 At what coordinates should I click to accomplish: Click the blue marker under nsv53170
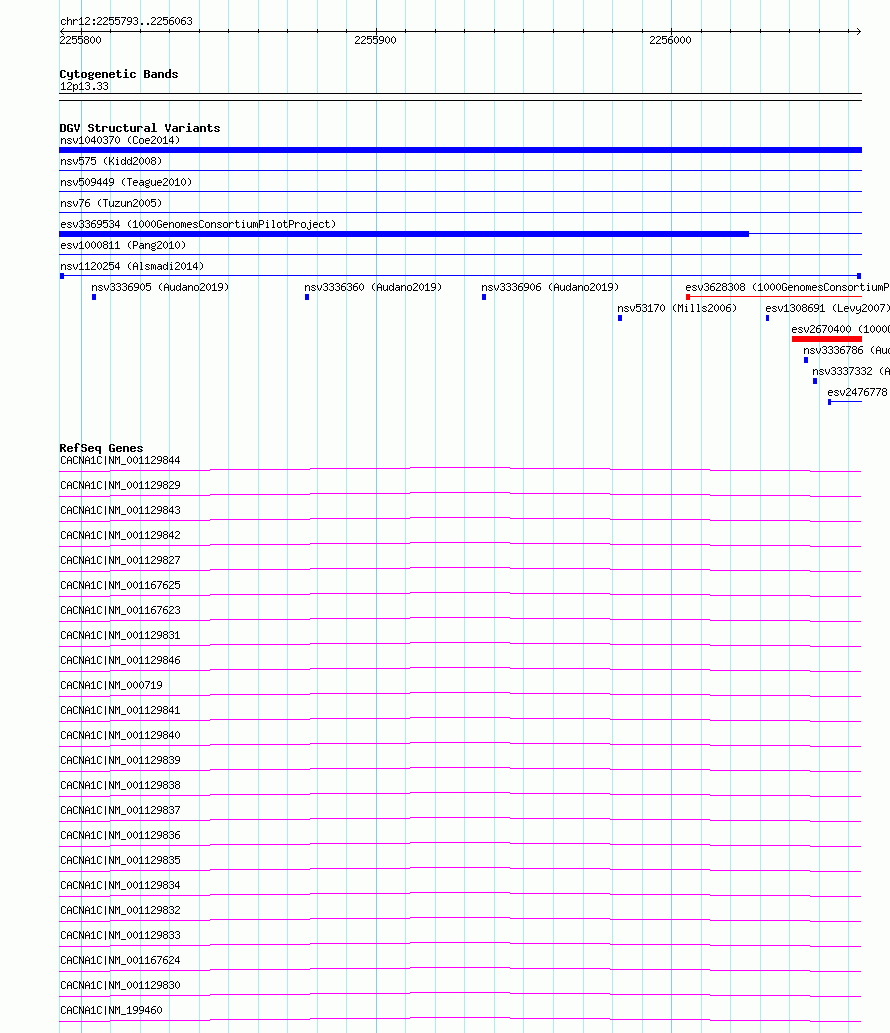pos(620,318)
